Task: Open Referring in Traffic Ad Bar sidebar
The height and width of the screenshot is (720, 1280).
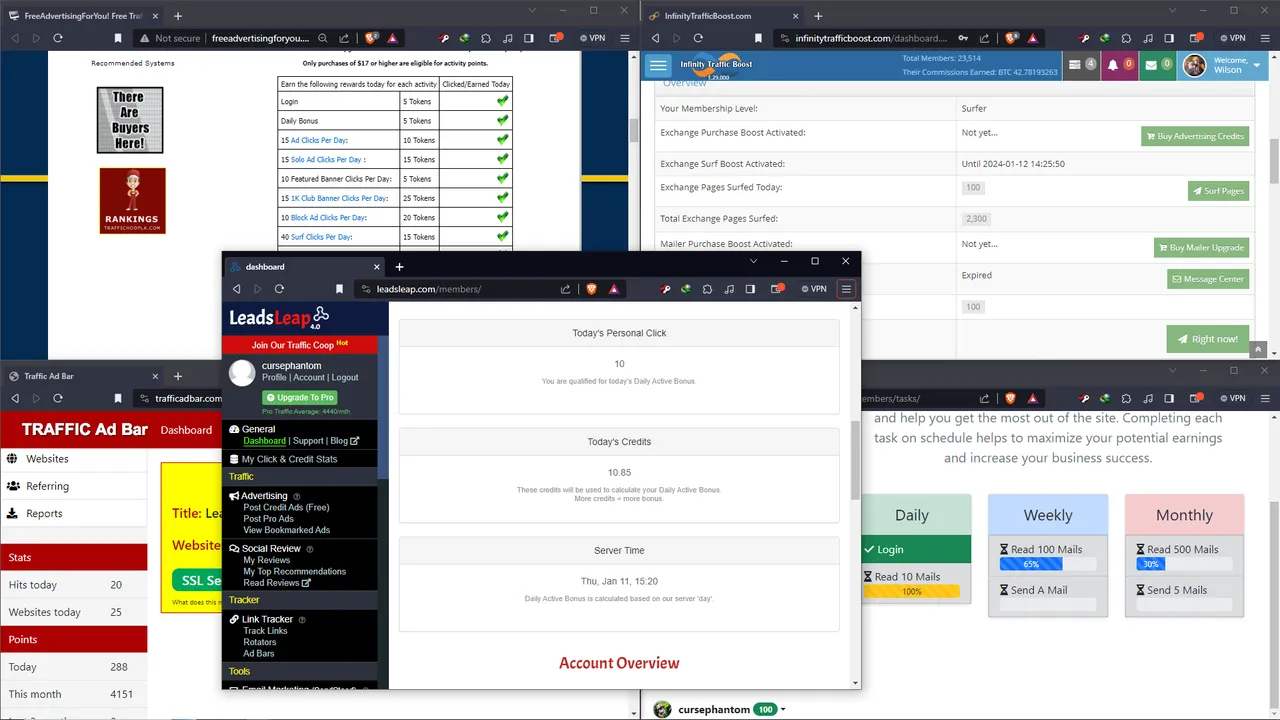Action: pos(73,486)
